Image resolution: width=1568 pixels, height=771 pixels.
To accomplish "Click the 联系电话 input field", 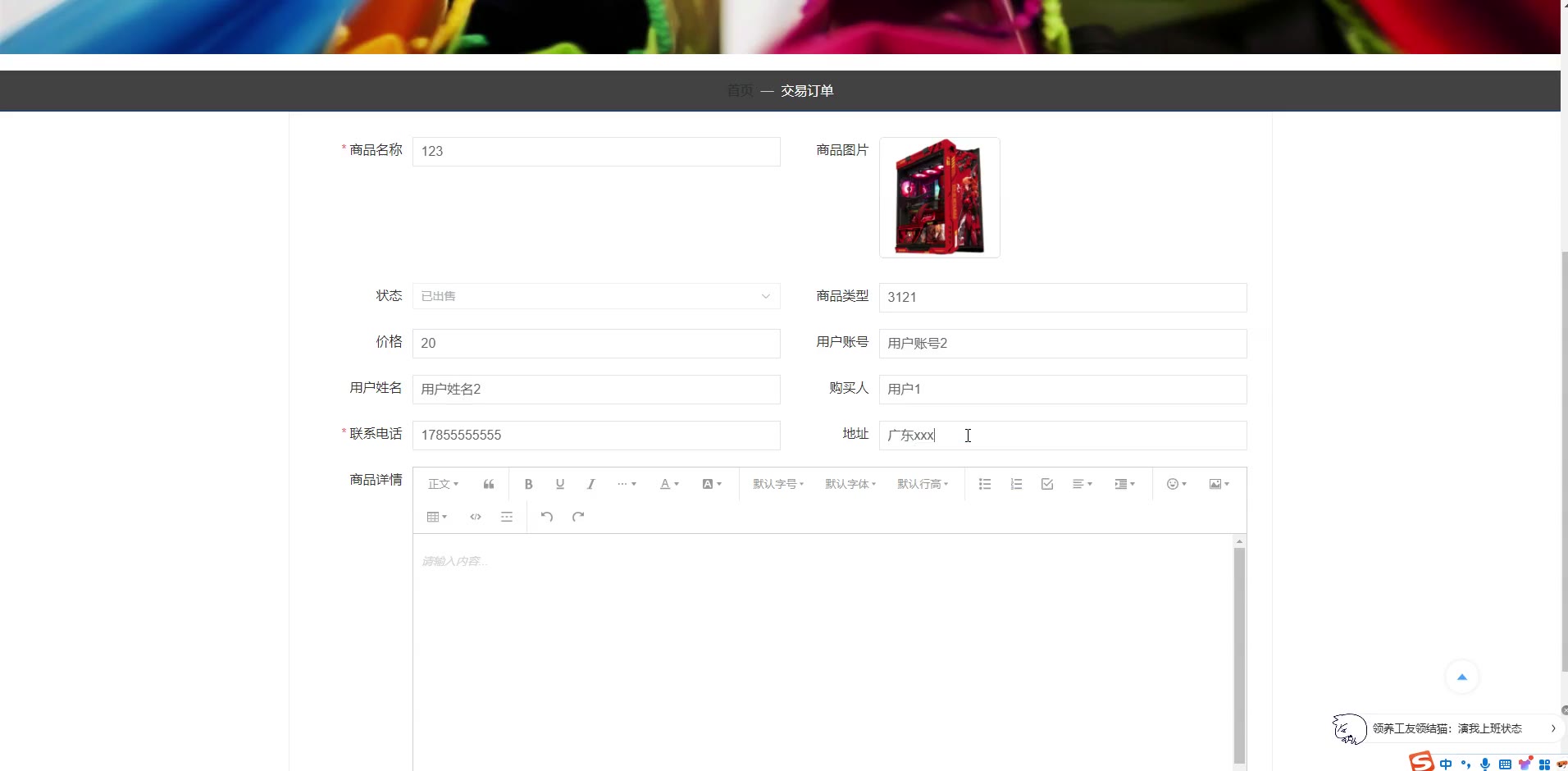I will point(596,436).
